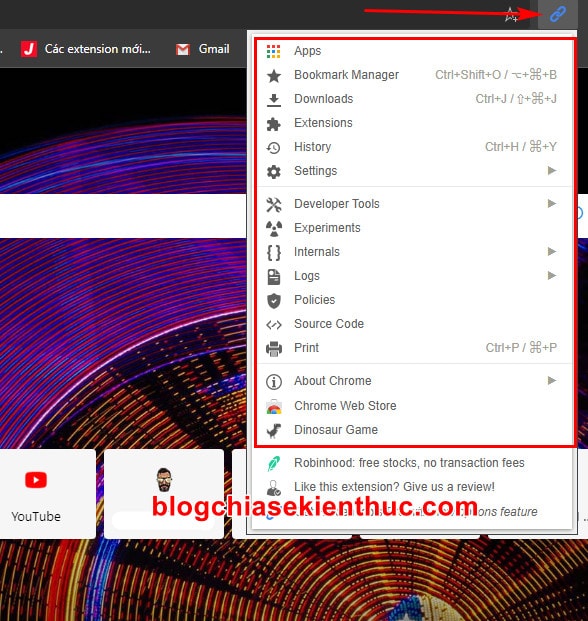Expand the Settings submenu arrow

552,171
